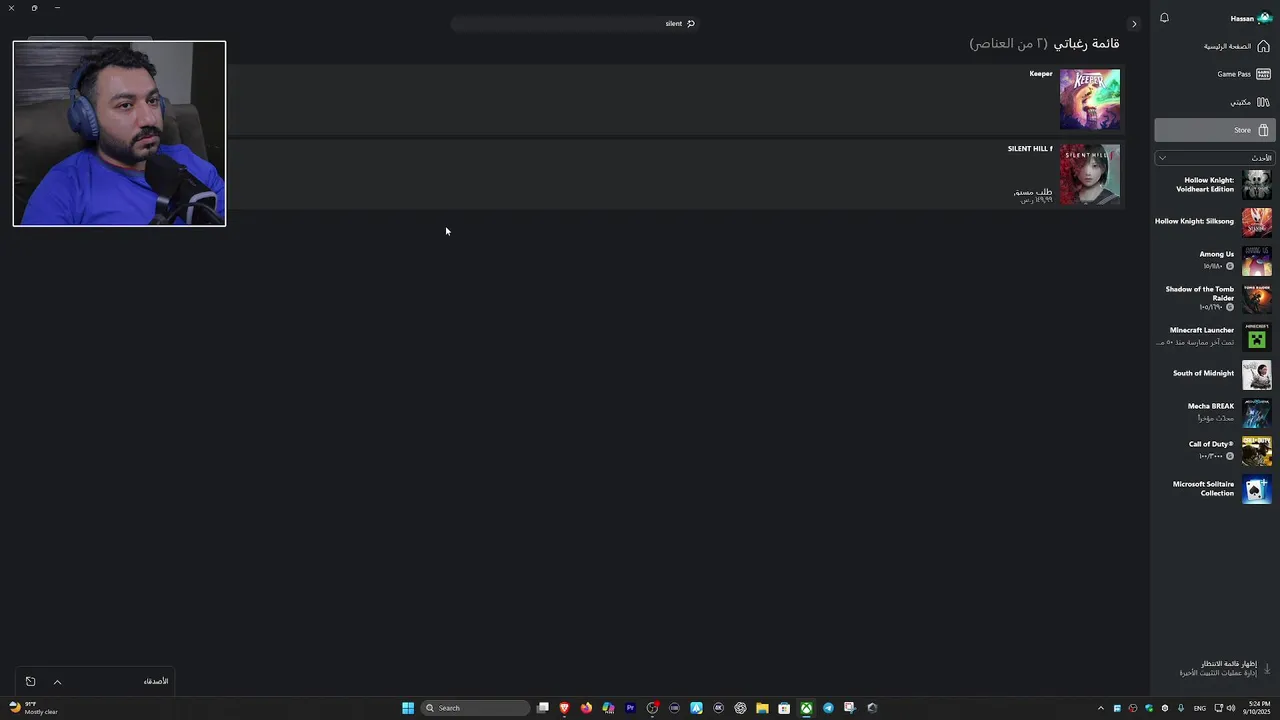Screen dimensions: 1280x720
Task: Click the back chevron near sidebar
Action: (x=1134, y=24)
